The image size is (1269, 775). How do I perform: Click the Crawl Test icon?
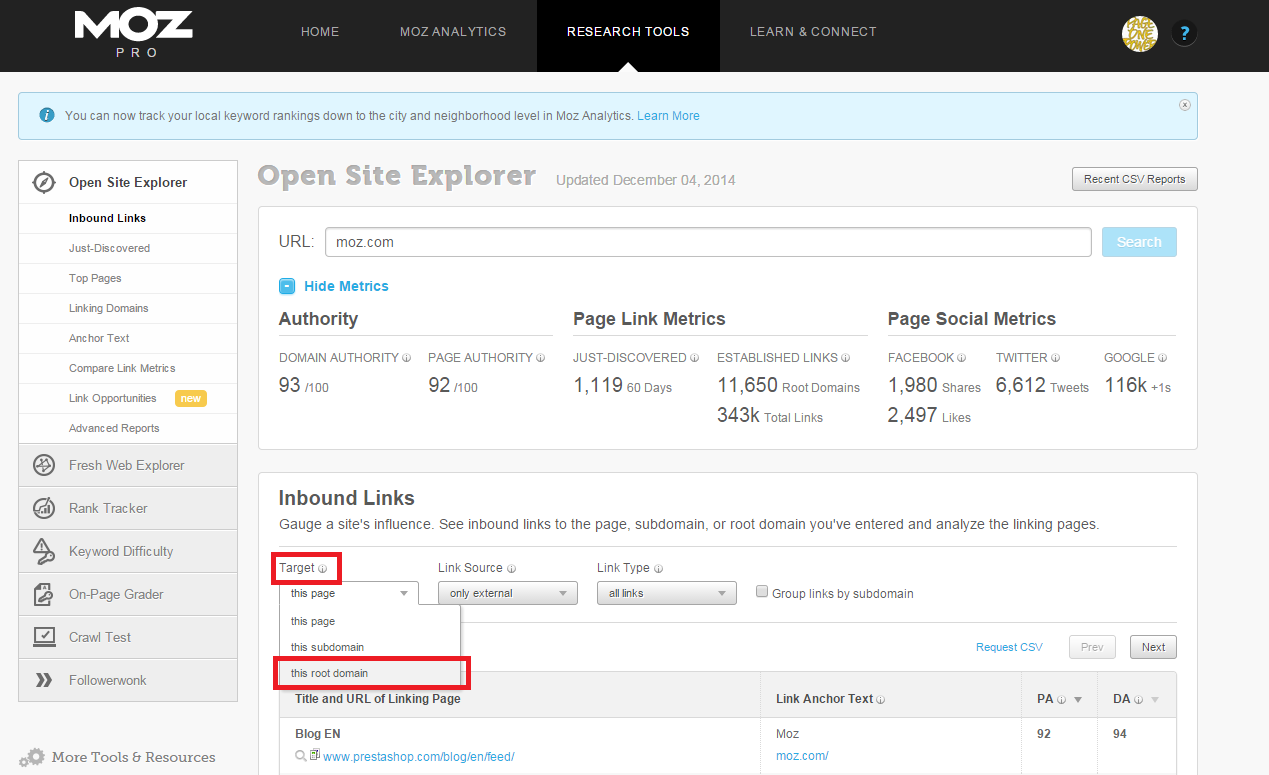tap(44, 637)
